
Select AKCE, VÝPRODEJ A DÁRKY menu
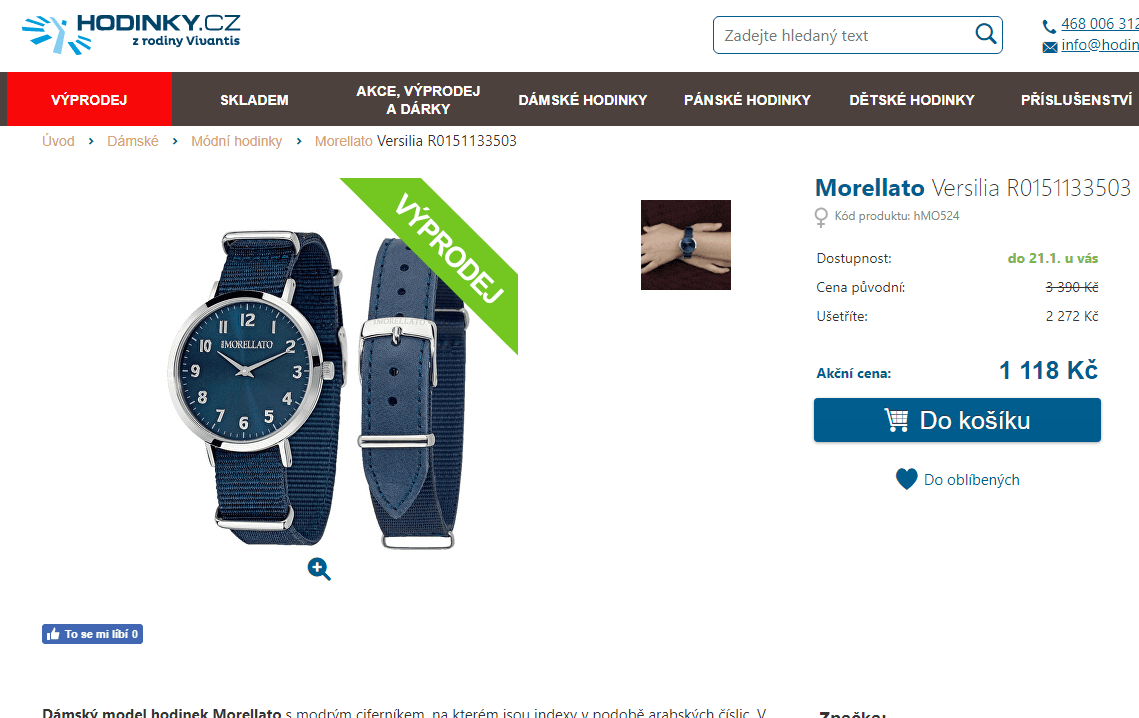[x=418, y=100]
